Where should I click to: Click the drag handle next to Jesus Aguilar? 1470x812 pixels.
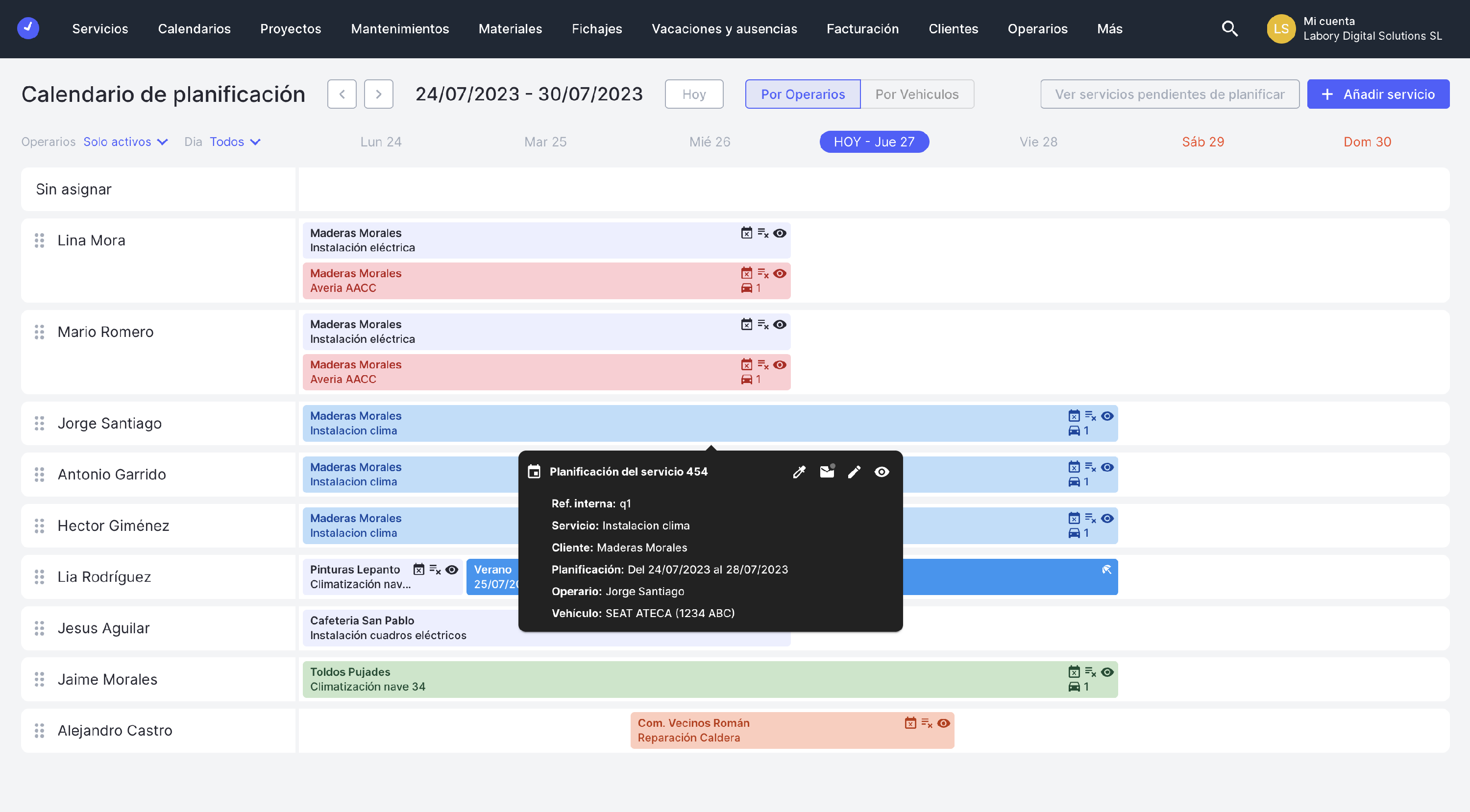(x=39, y=628)
